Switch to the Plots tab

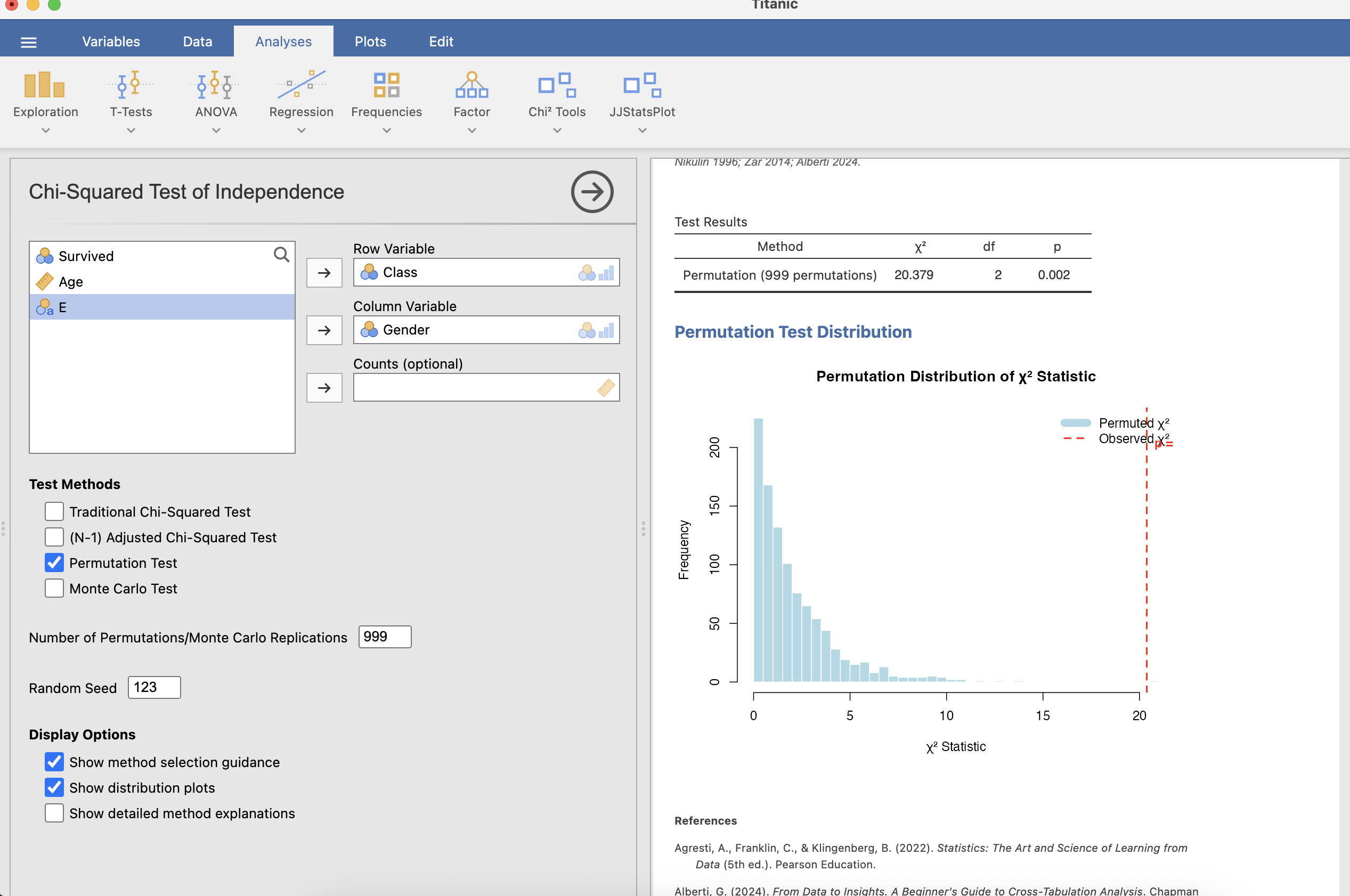370,42
